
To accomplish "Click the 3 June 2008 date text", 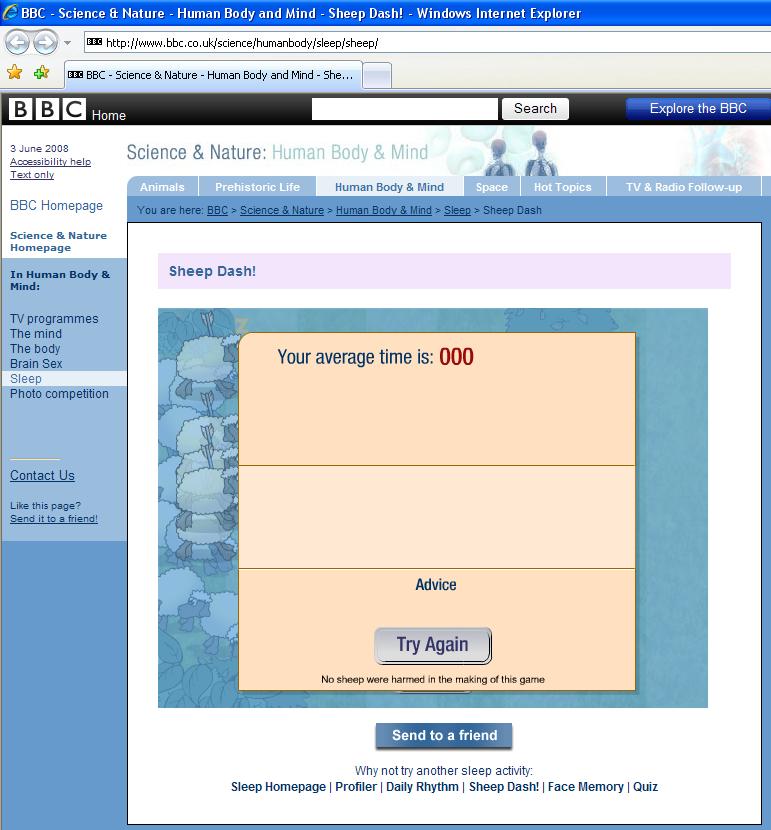I will [x=39, y=148].
